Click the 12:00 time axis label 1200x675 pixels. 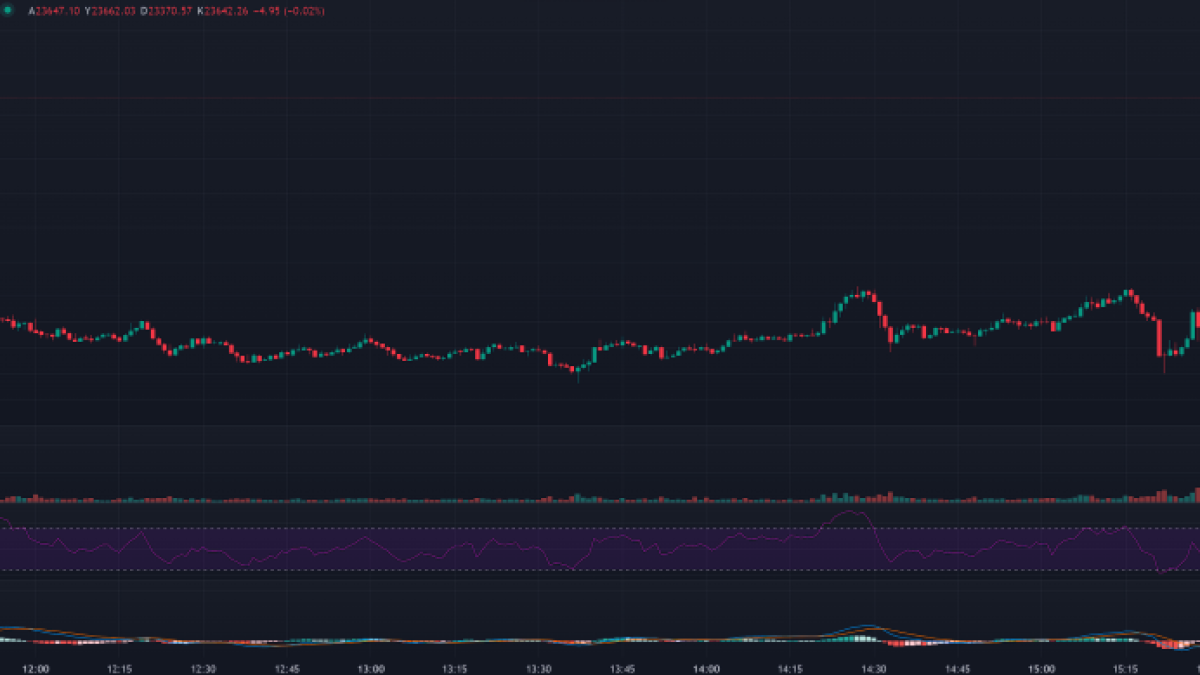click(36, 668)
